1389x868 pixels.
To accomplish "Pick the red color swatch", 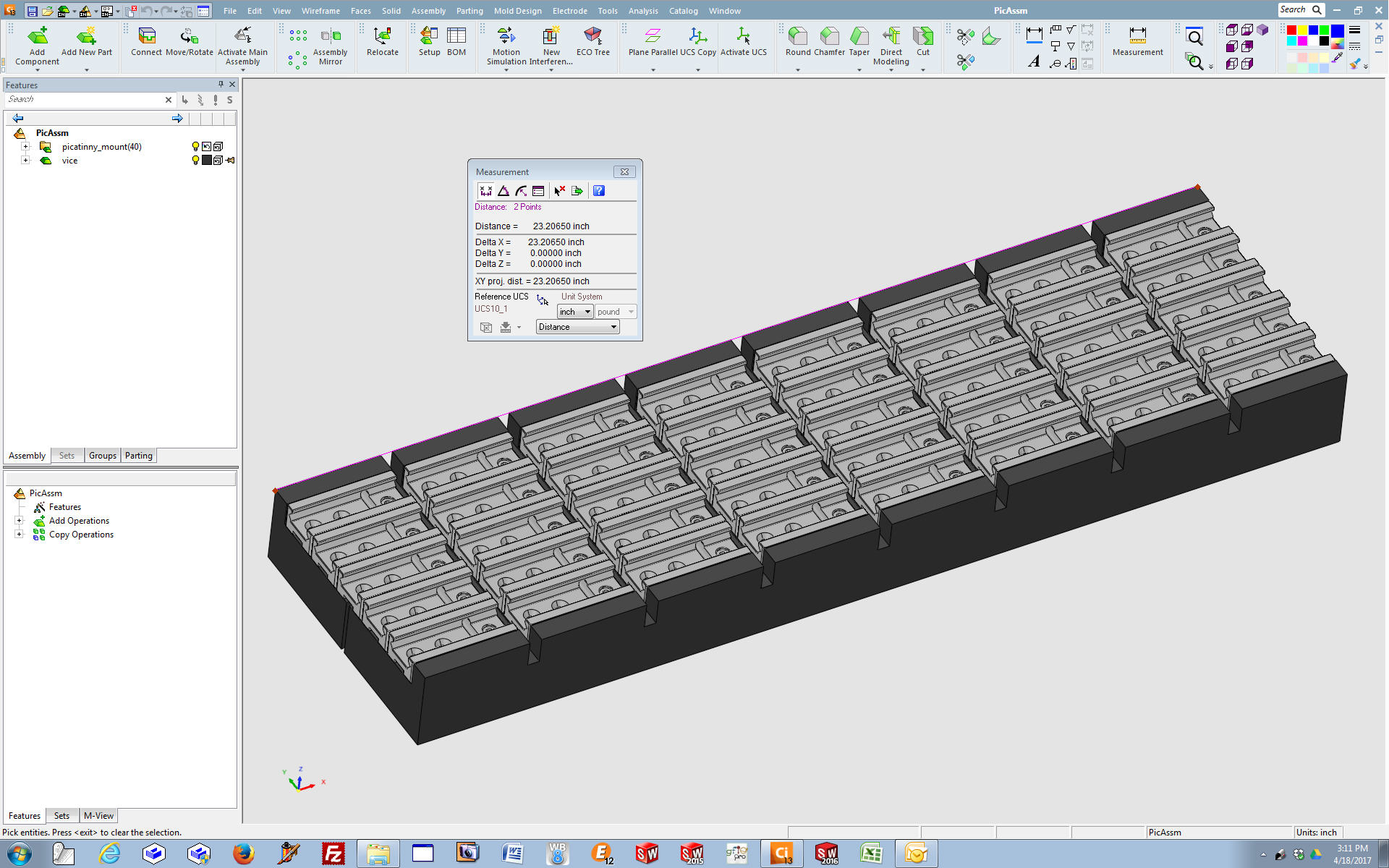I will 1291,30.
